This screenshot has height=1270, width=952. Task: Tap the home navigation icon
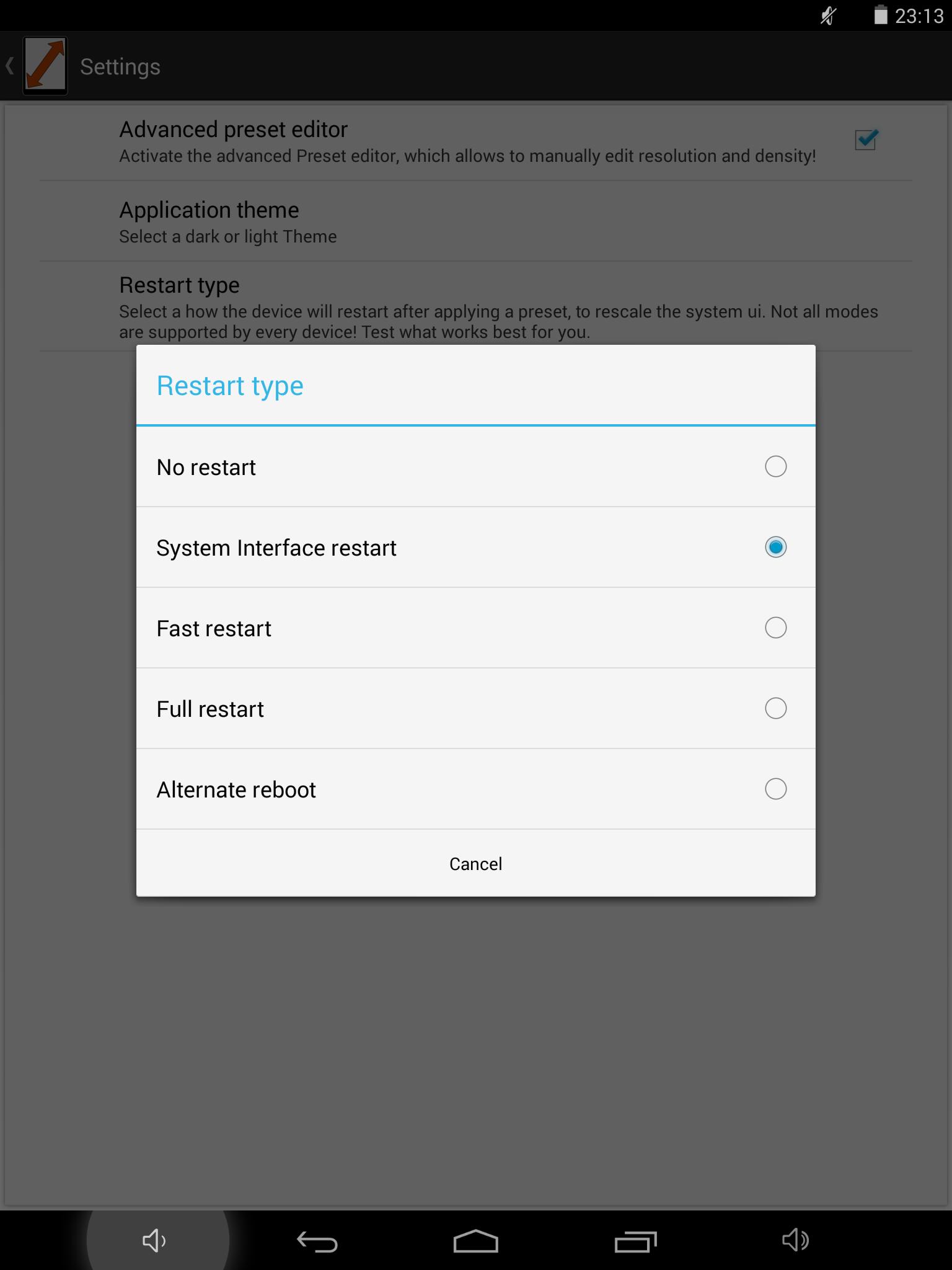click(476, 1241)
